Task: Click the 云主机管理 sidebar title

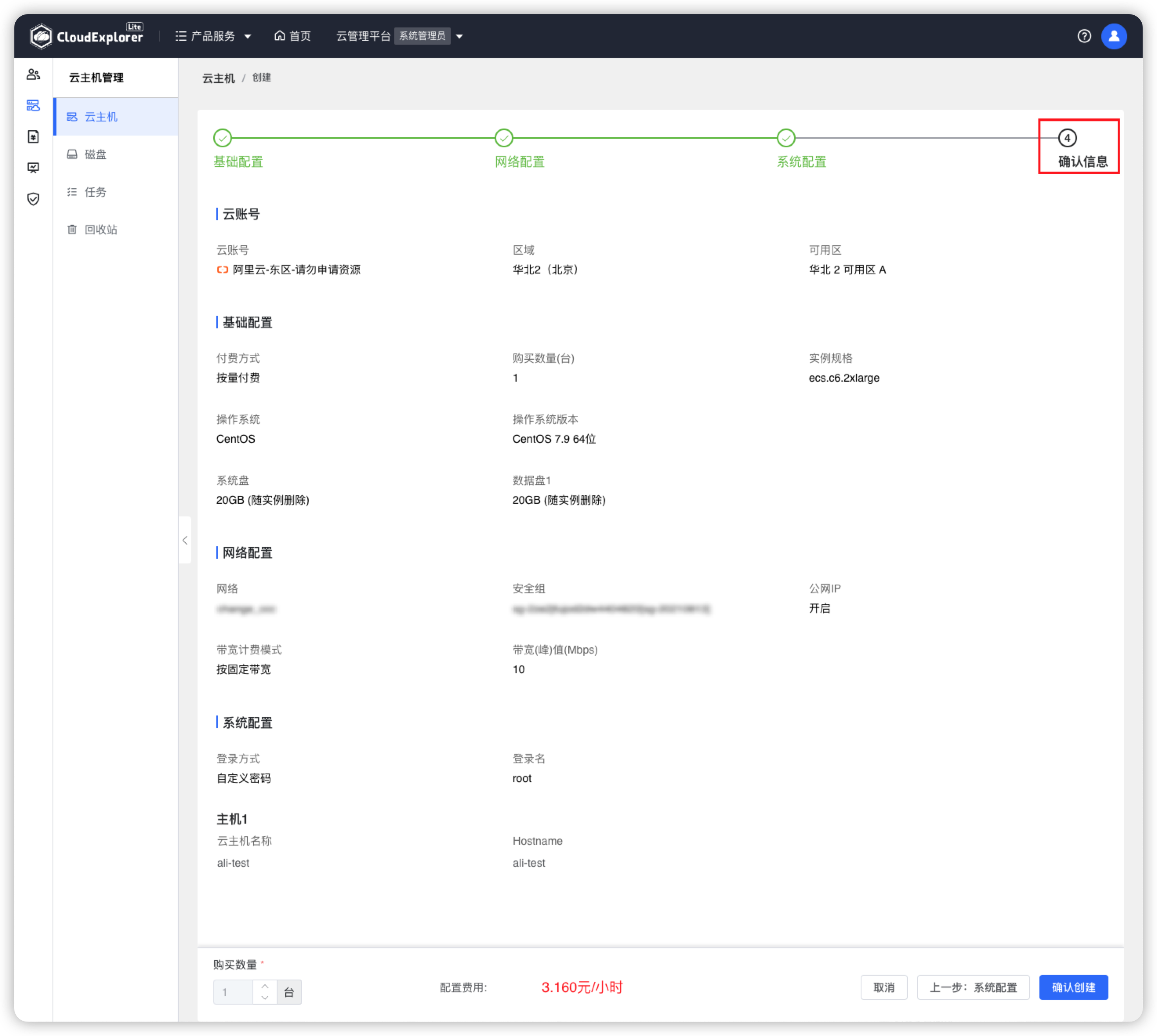Action: (x=96, y=78)
